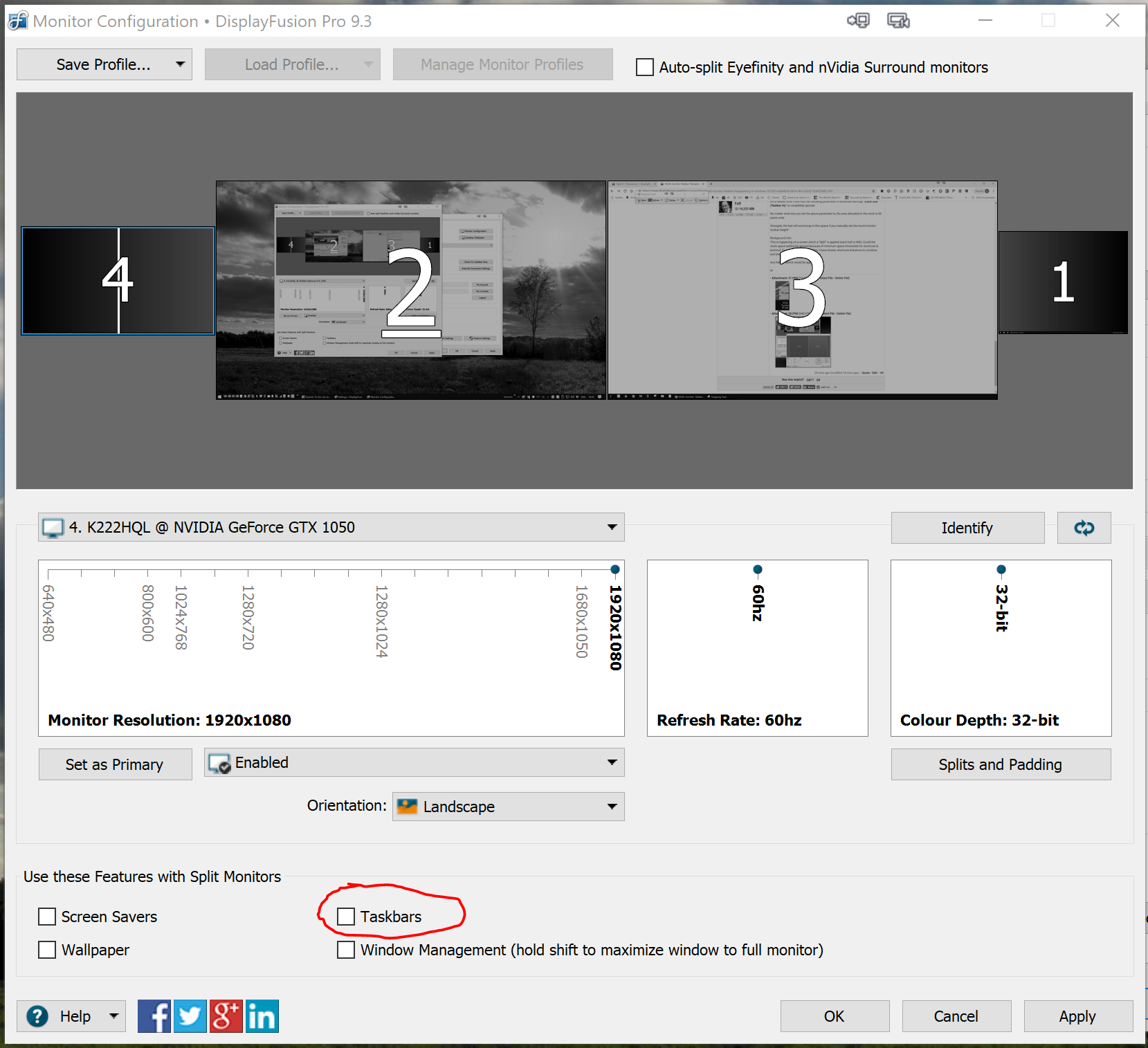The width and height of the screenshot is (1148, 1048).
Task: Click the Facebook share icon
Action: [x=154, y=1016]
